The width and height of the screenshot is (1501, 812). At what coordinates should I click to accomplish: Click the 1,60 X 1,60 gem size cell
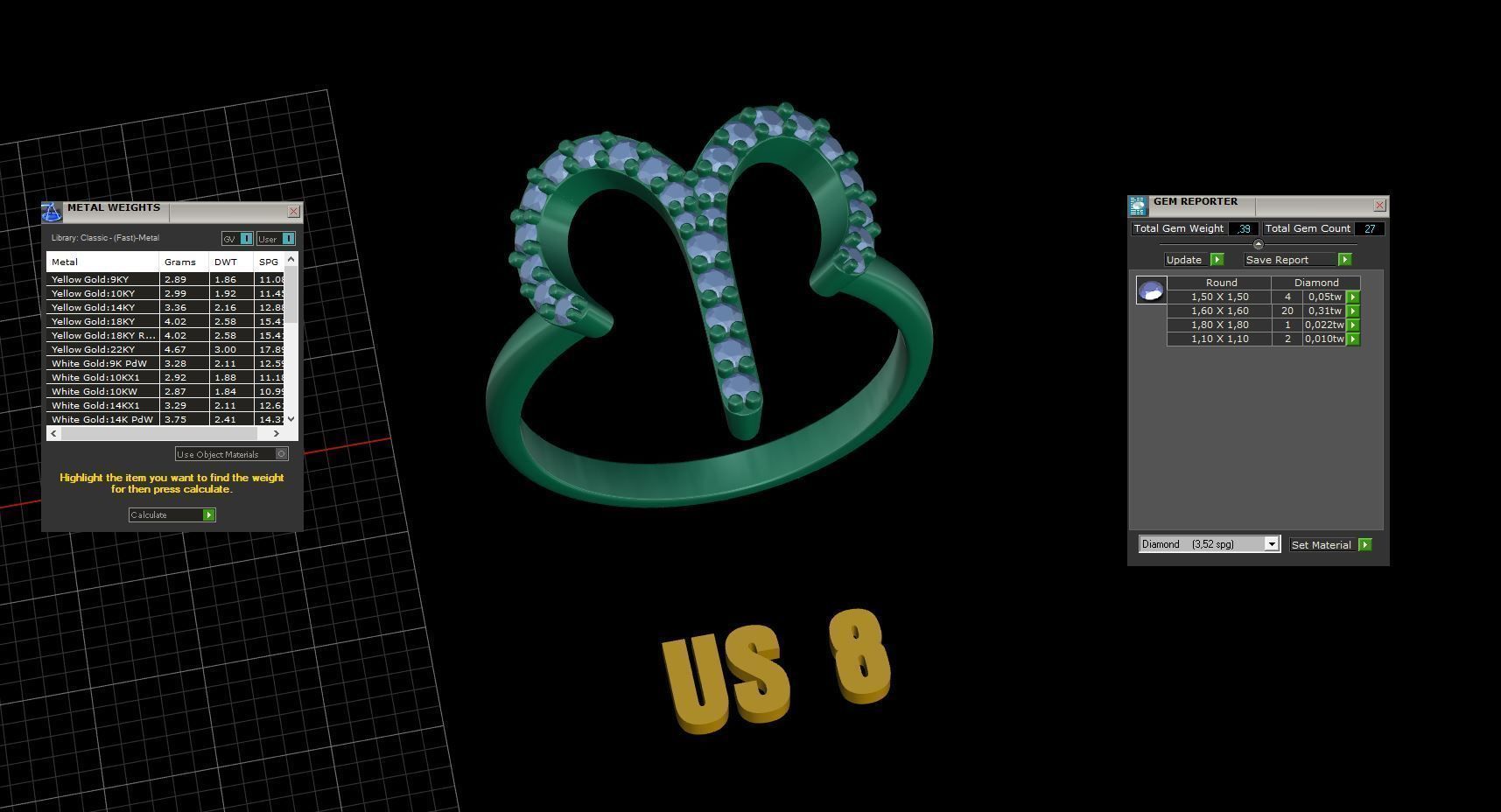click(x=1219, y=311)
